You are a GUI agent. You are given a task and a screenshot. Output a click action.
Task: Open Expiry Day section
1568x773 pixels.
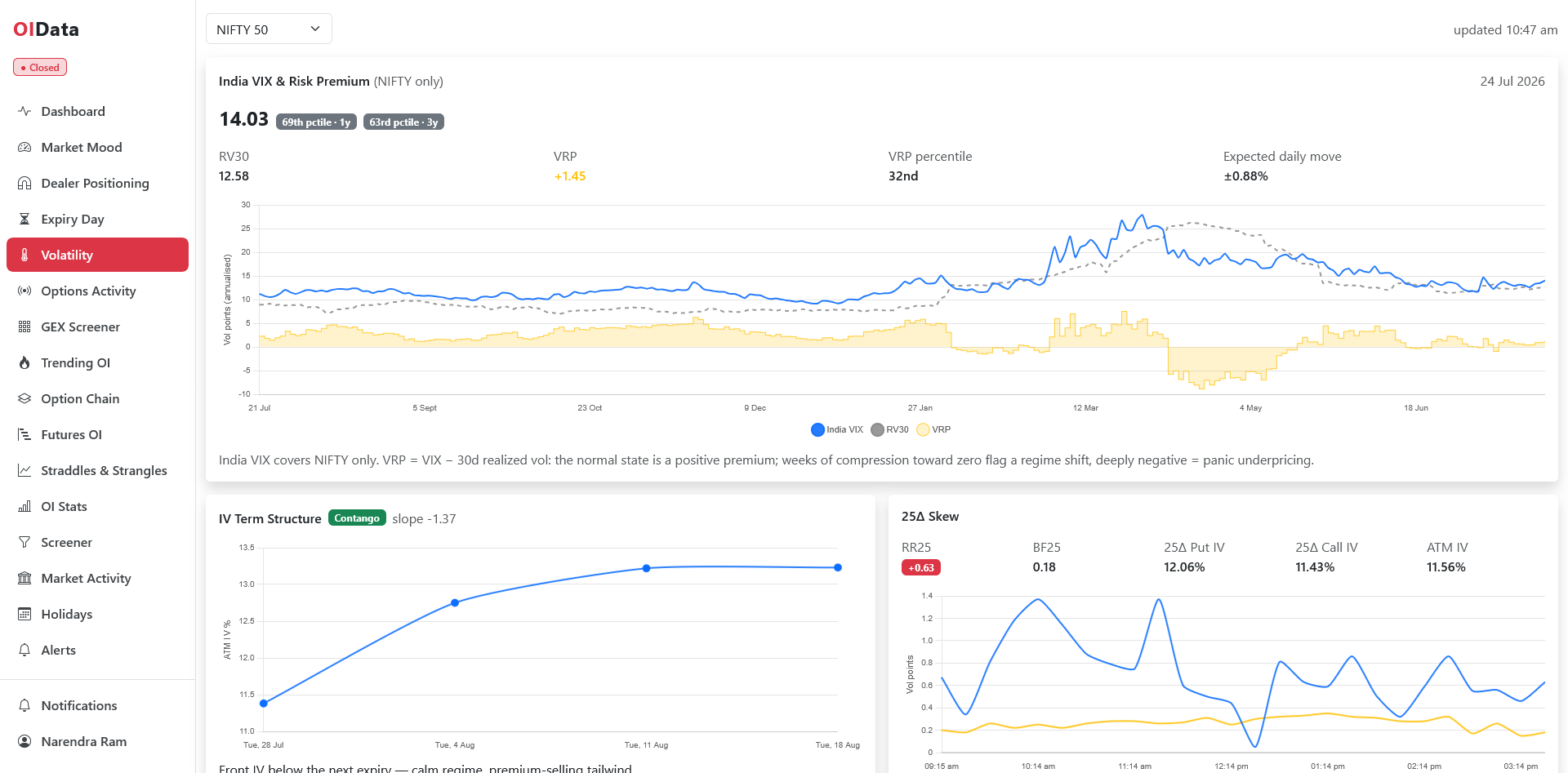point(97,219)
